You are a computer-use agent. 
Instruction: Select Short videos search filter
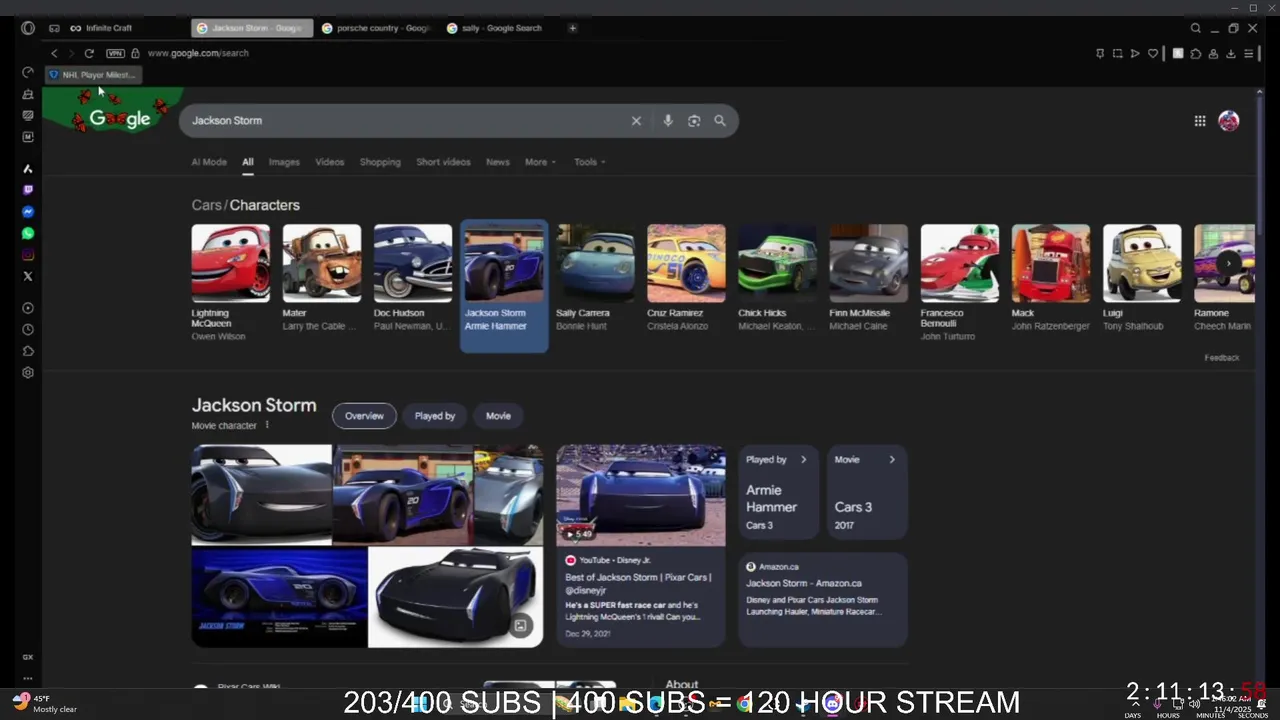[x=443, y=162]
